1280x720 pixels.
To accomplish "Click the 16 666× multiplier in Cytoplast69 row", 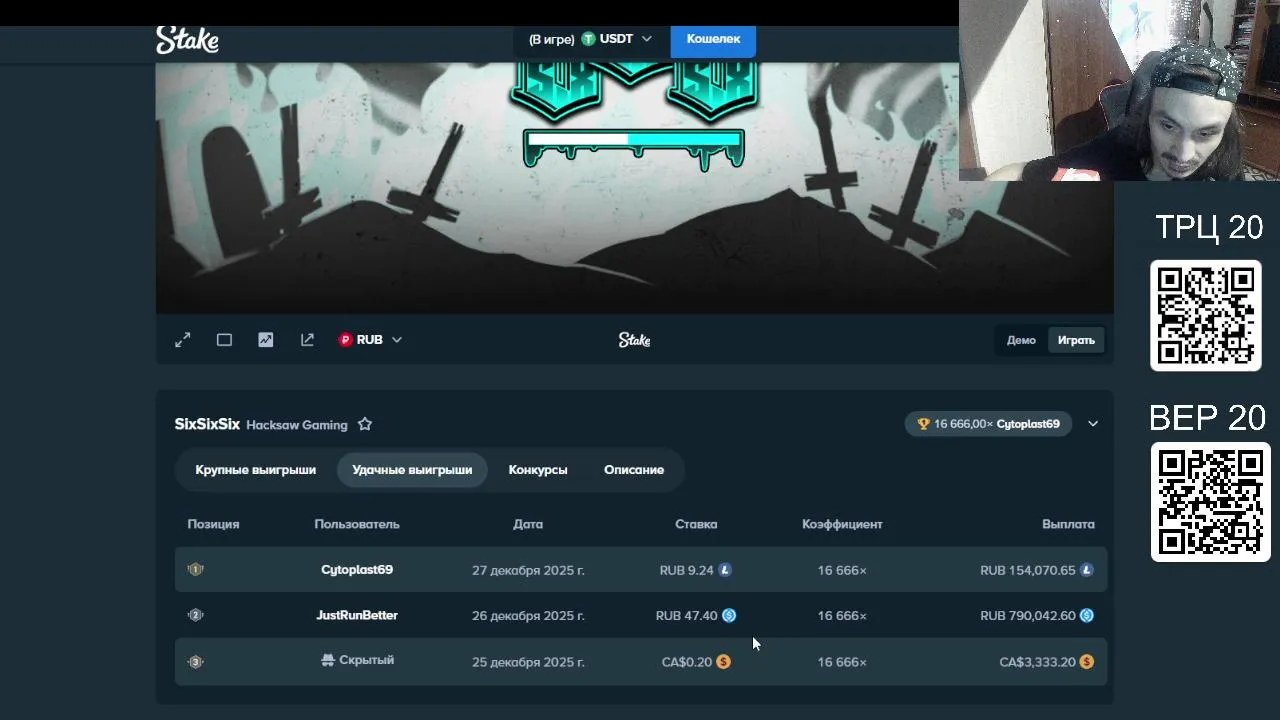I will tap(842, 570).
